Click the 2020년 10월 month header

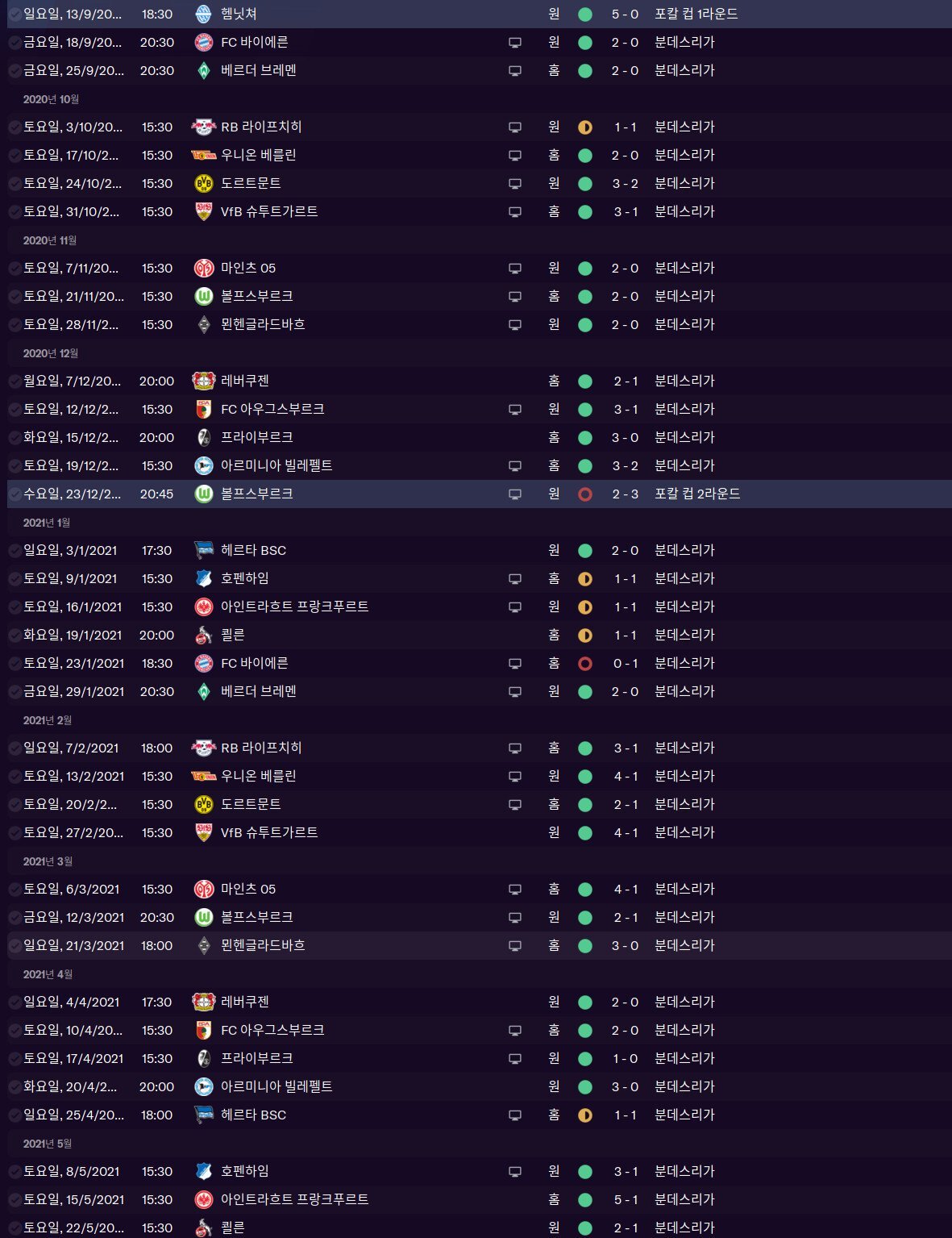[51, 99]
